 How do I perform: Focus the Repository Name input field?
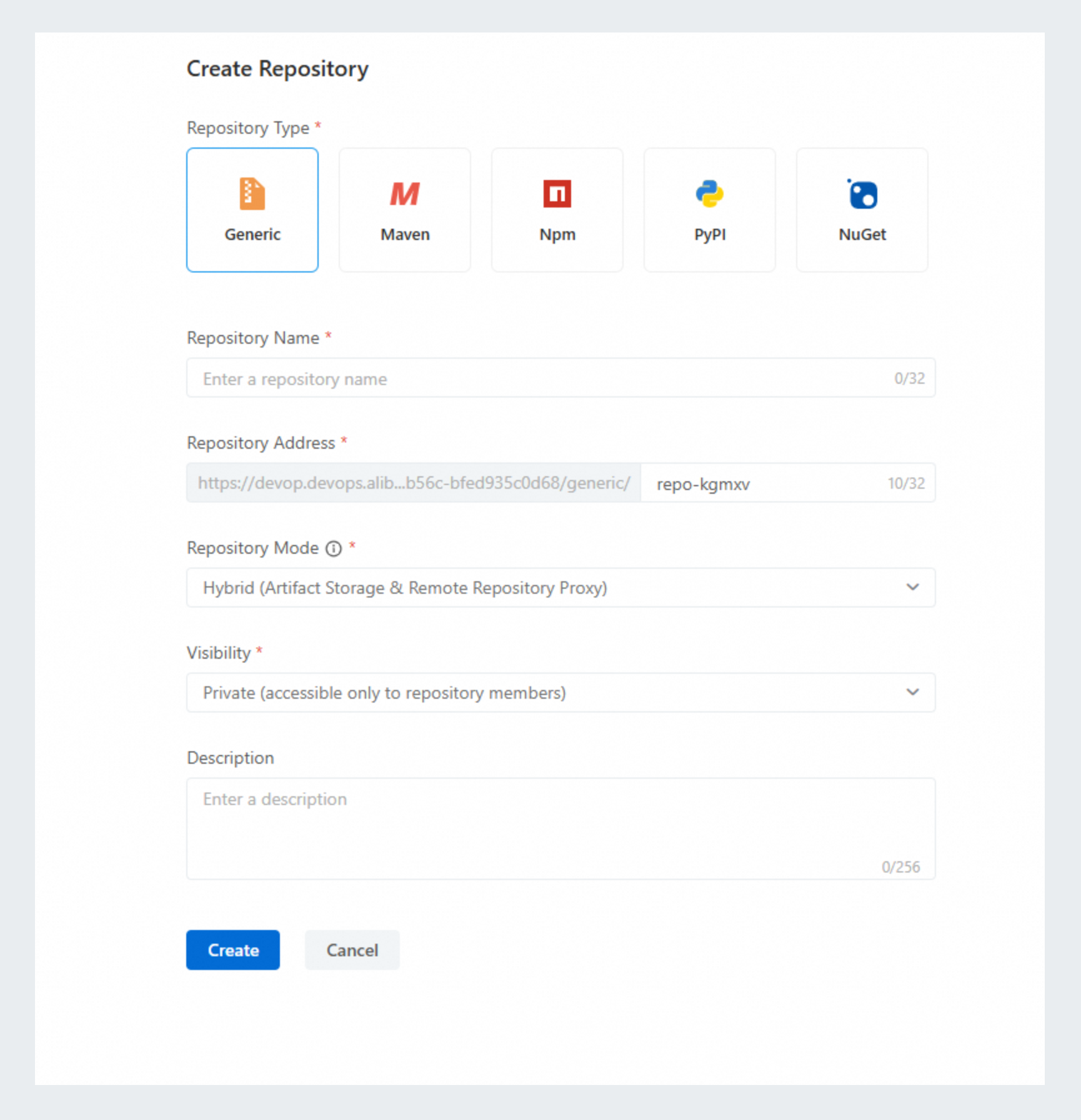point(561,378)
